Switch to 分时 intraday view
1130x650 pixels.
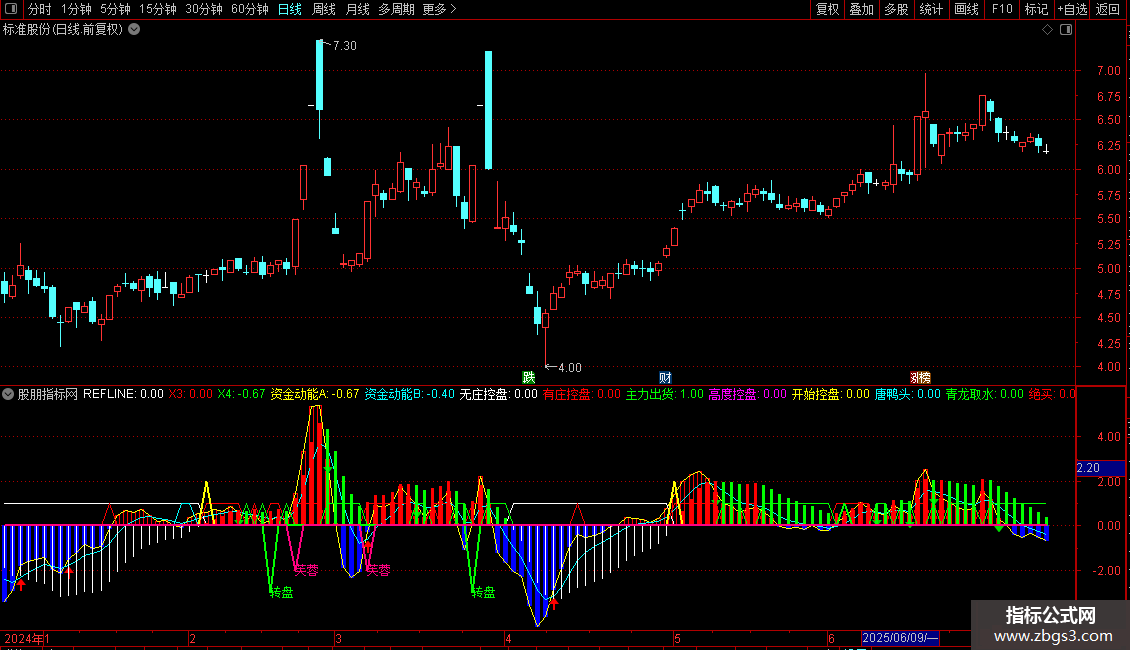point(40,9)
